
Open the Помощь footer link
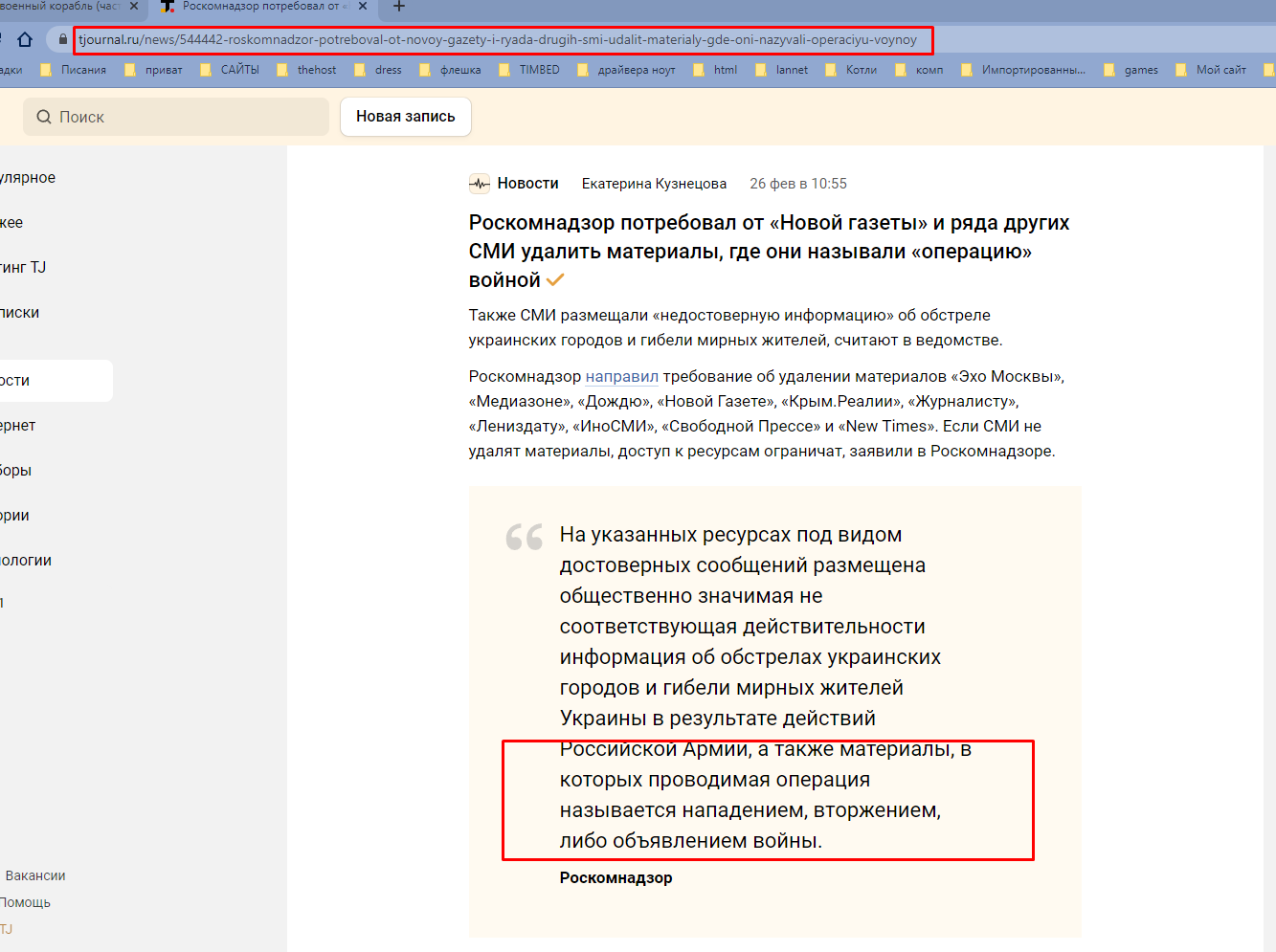26,902
